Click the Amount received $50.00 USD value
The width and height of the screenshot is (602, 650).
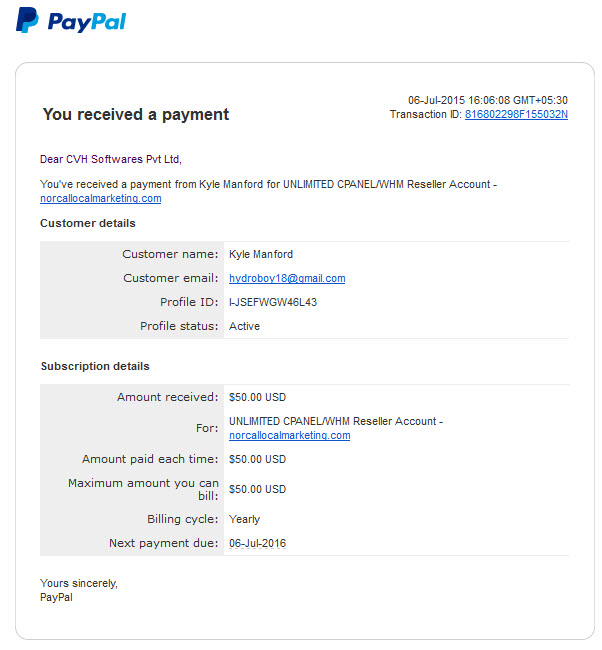point(257,397)
